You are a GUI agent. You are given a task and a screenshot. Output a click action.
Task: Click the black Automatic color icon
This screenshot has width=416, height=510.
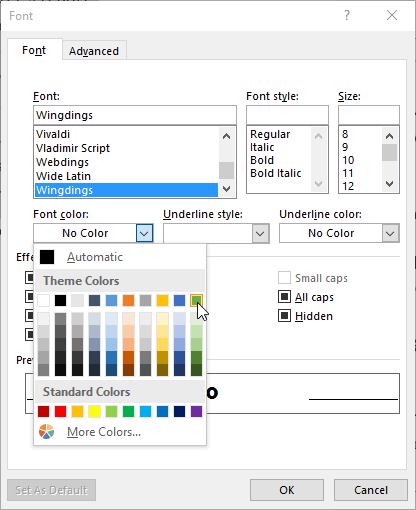pos(47,257)
